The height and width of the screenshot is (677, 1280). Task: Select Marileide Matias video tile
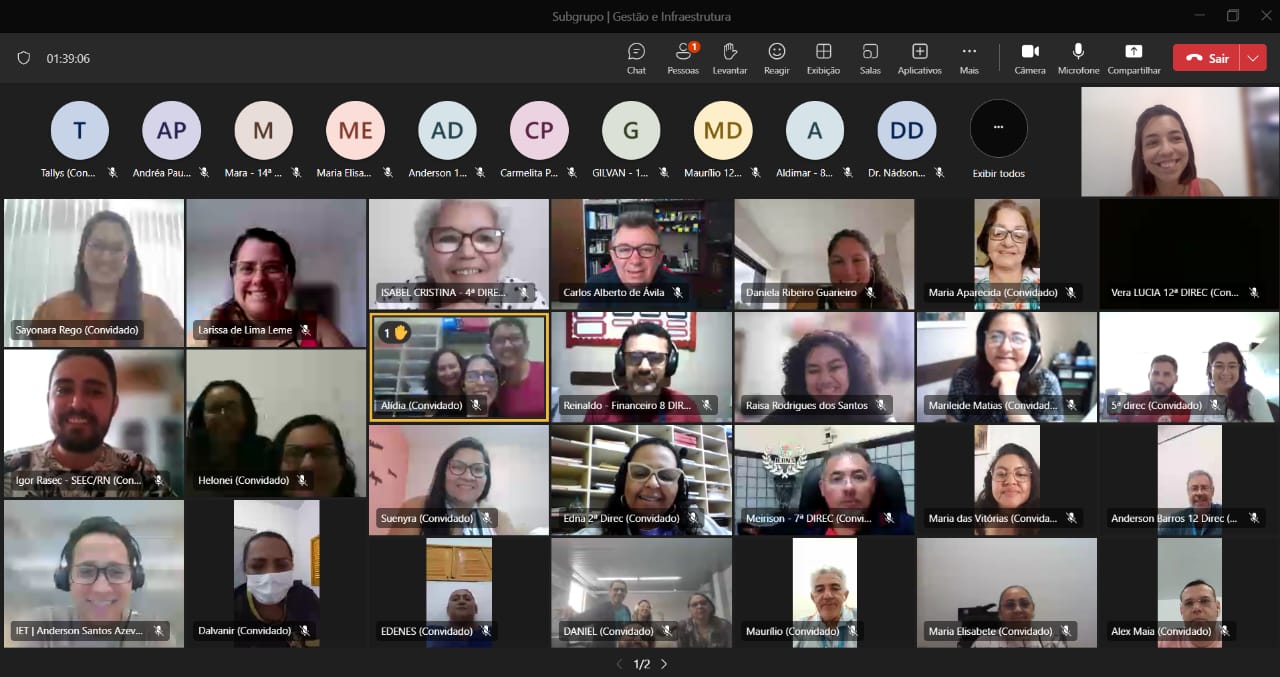[x=1007, y=367]
